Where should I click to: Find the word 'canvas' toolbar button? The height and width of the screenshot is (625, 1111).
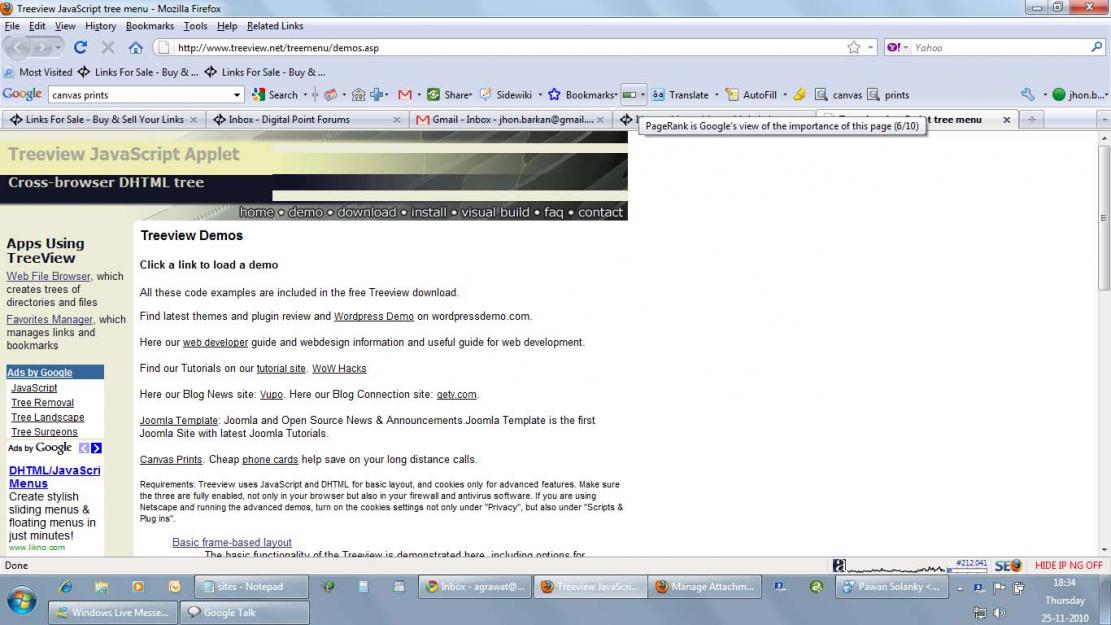pos(838,95)
